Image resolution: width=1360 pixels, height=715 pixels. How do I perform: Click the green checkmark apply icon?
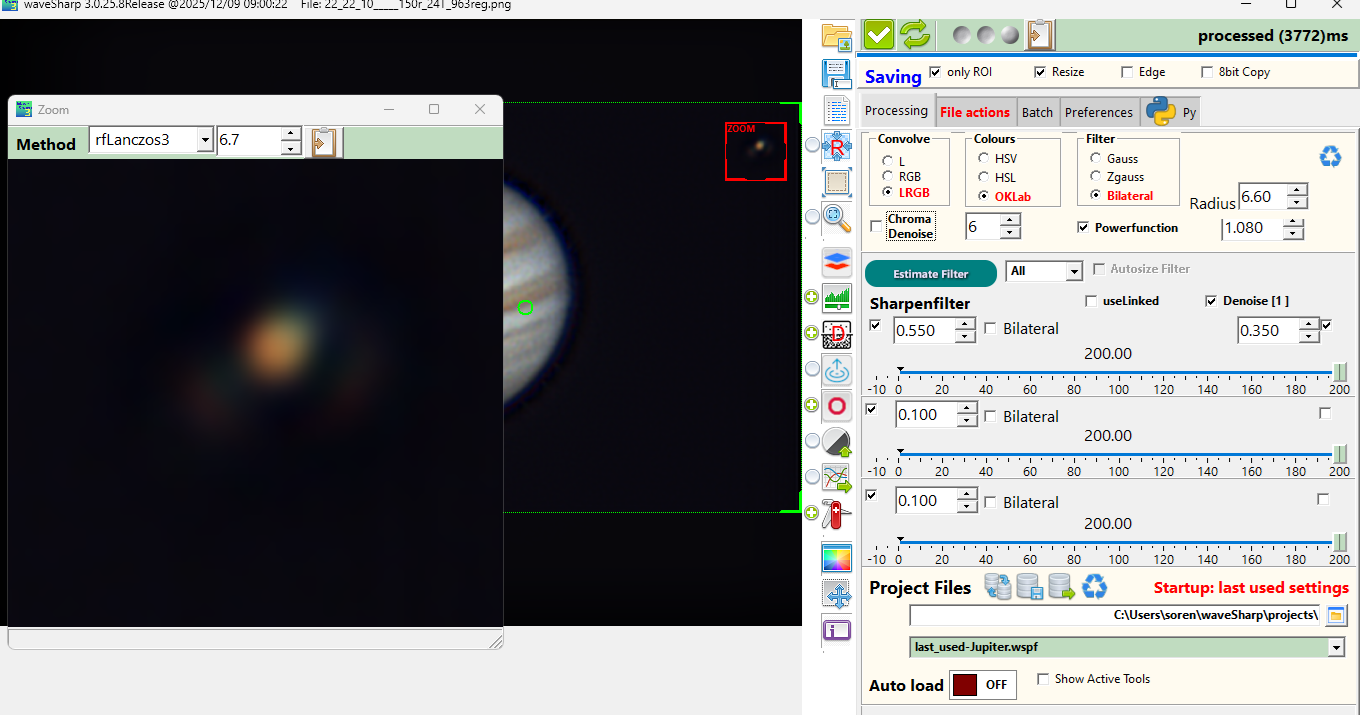[x=879, y=35]
